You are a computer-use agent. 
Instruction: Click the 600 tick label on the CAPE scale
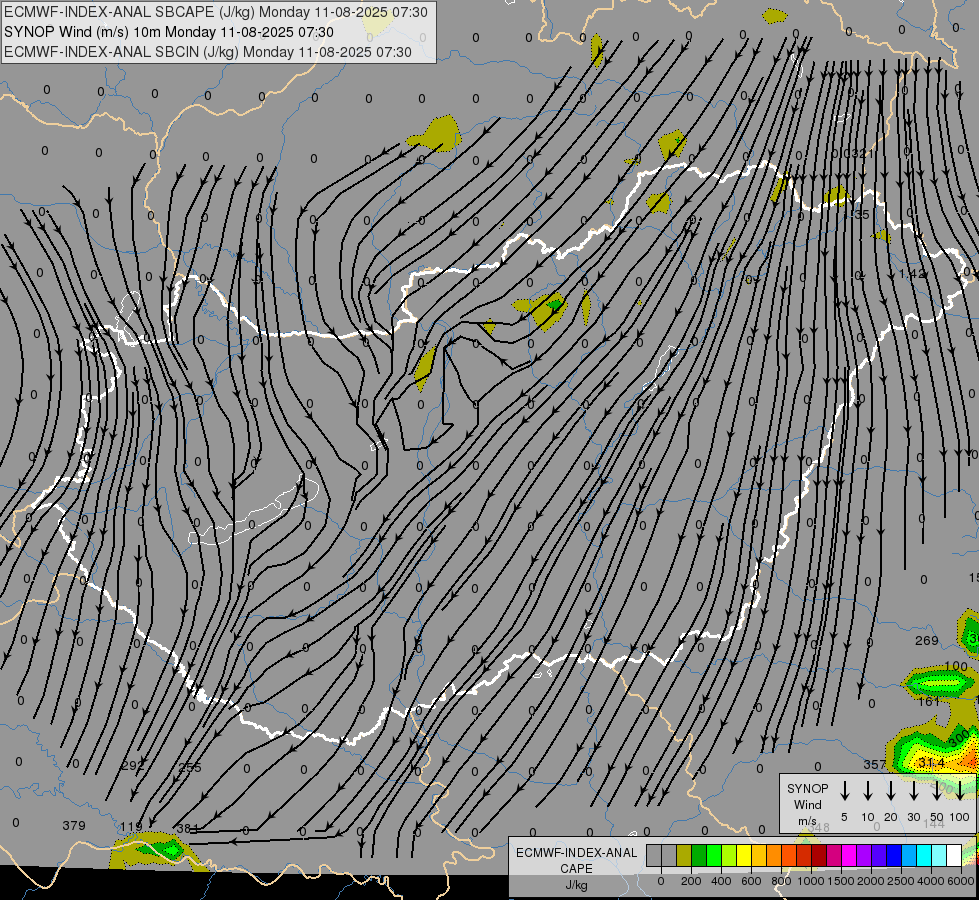751,881
